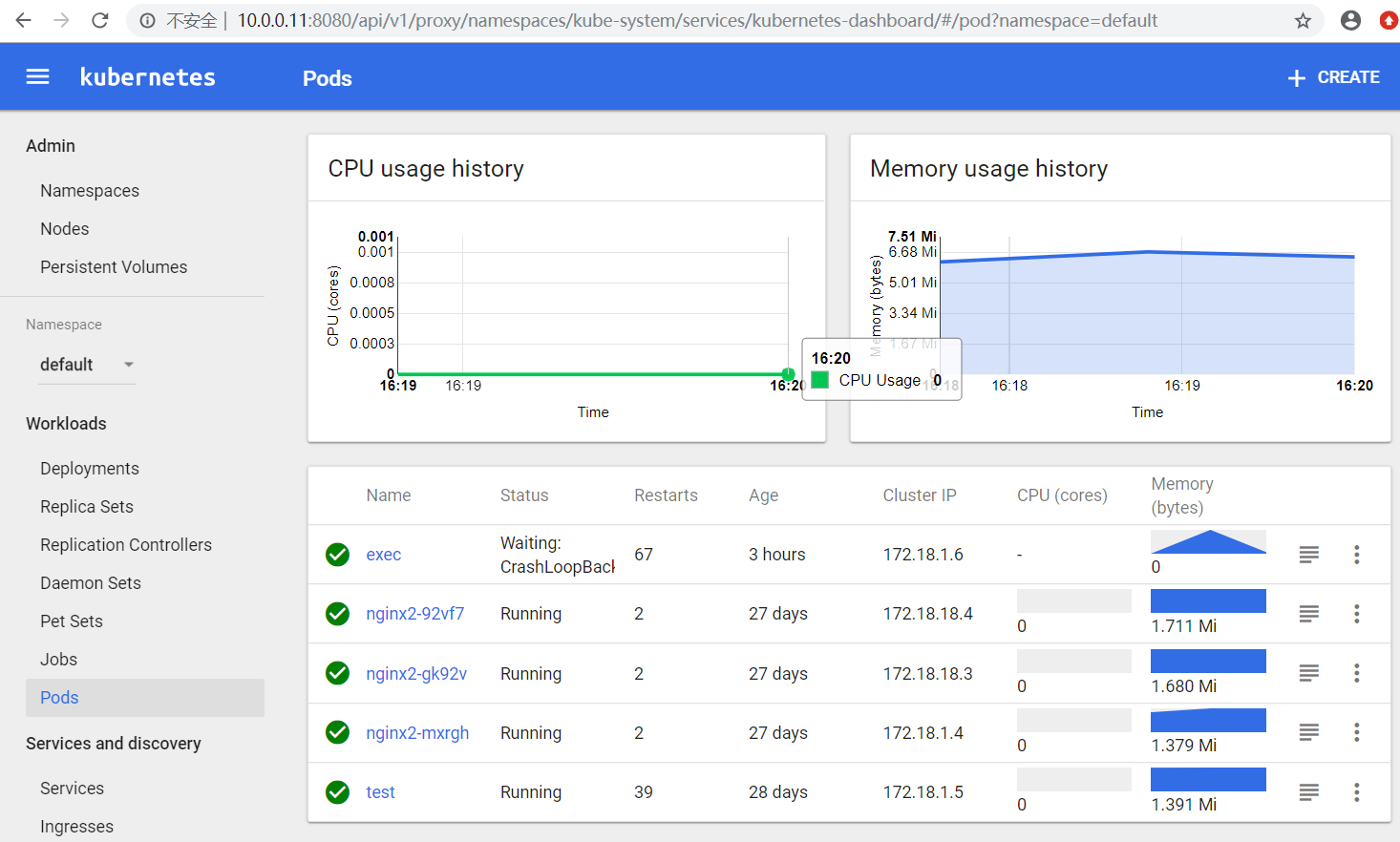Screen dimensions: 1400x842
Task: Click Services and discovery heading
Action: [x=114, y=744]
